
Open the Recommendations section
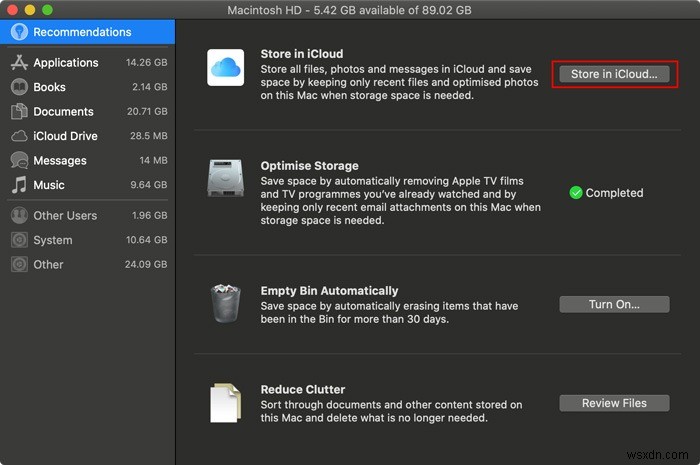pyautogui.click(x=88, y=32)
